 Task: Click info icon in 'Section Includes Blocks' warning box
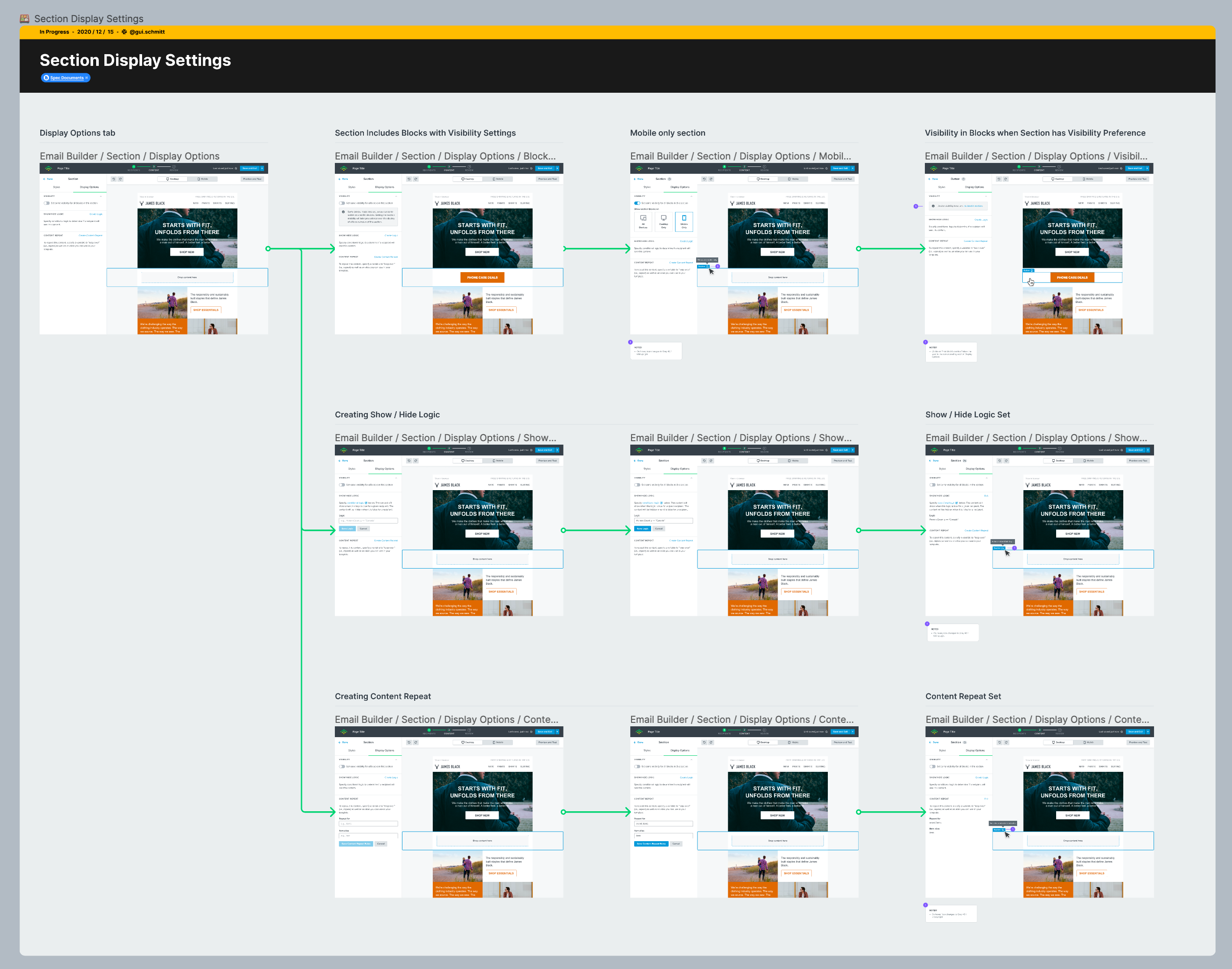344,211
